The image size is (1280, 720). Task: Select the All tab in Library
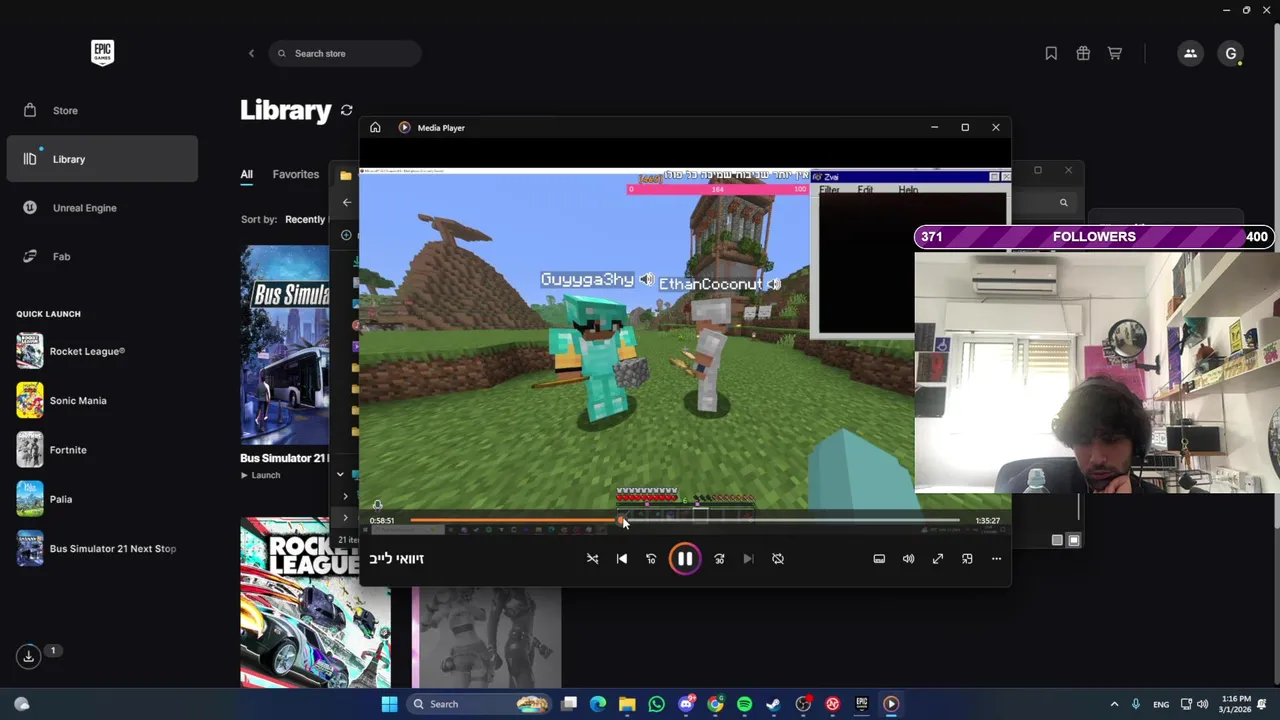tap(246, 174)
